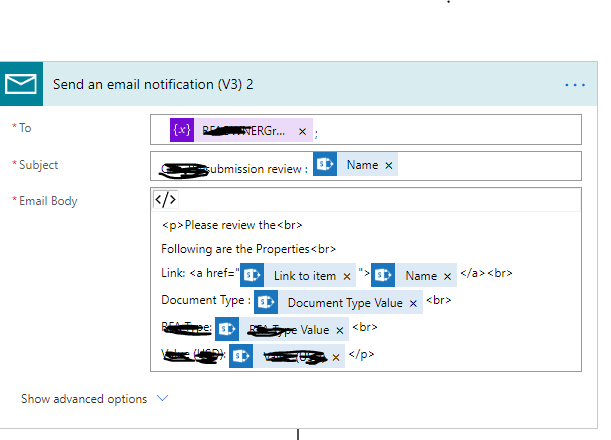Click the SharePoint icon in Subject field
Viewport: 611px width, 440px height.
pos(324,165)
